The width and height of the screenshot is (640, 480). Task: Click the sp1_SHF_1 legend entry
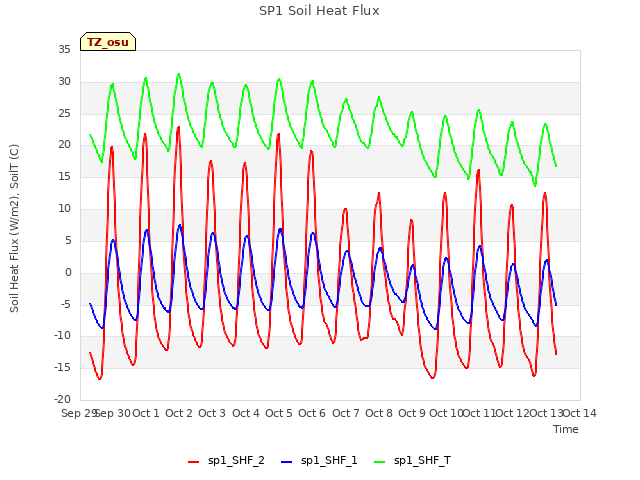tap(319, 461)
